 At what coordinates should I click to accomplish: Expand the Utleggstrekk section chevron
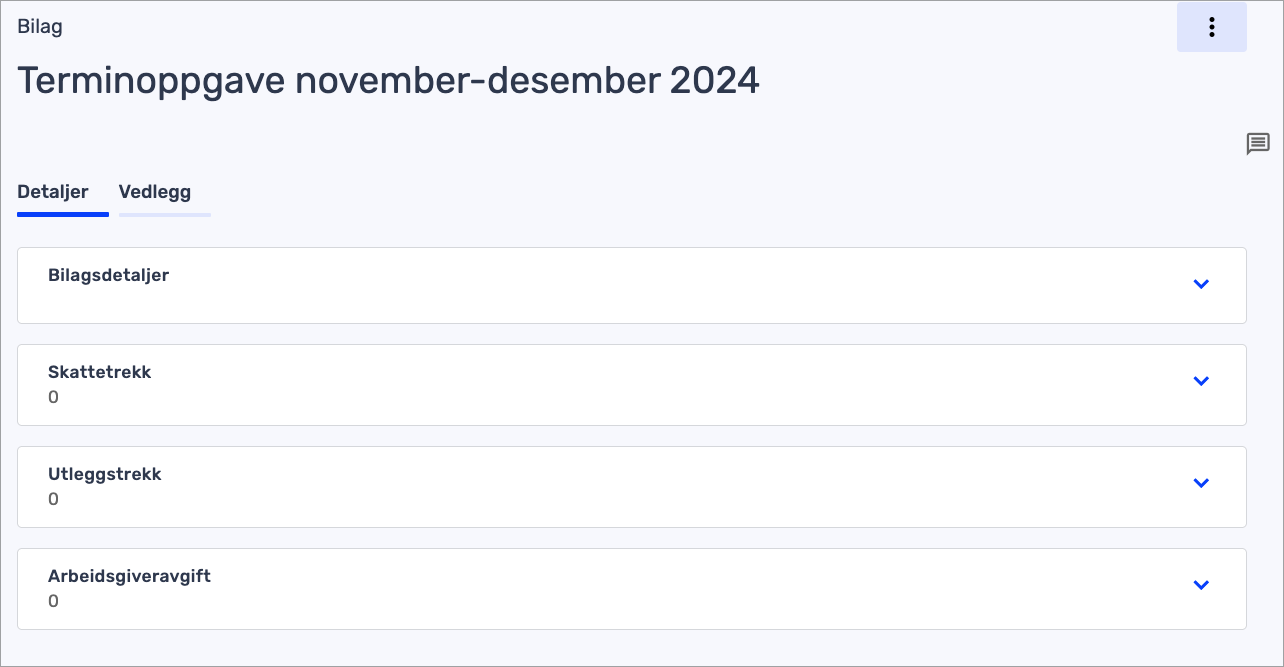point(1201,483)
